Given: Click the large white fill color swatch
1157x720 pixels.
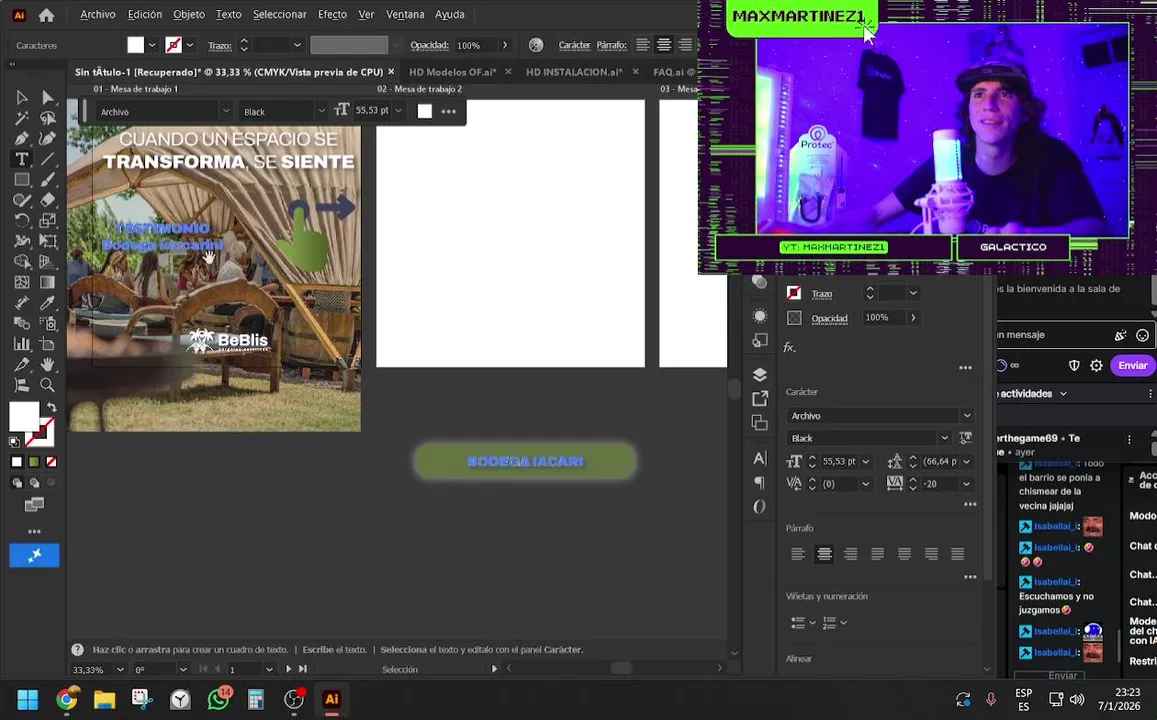Looking at the screenshot, I should (24, 417).
